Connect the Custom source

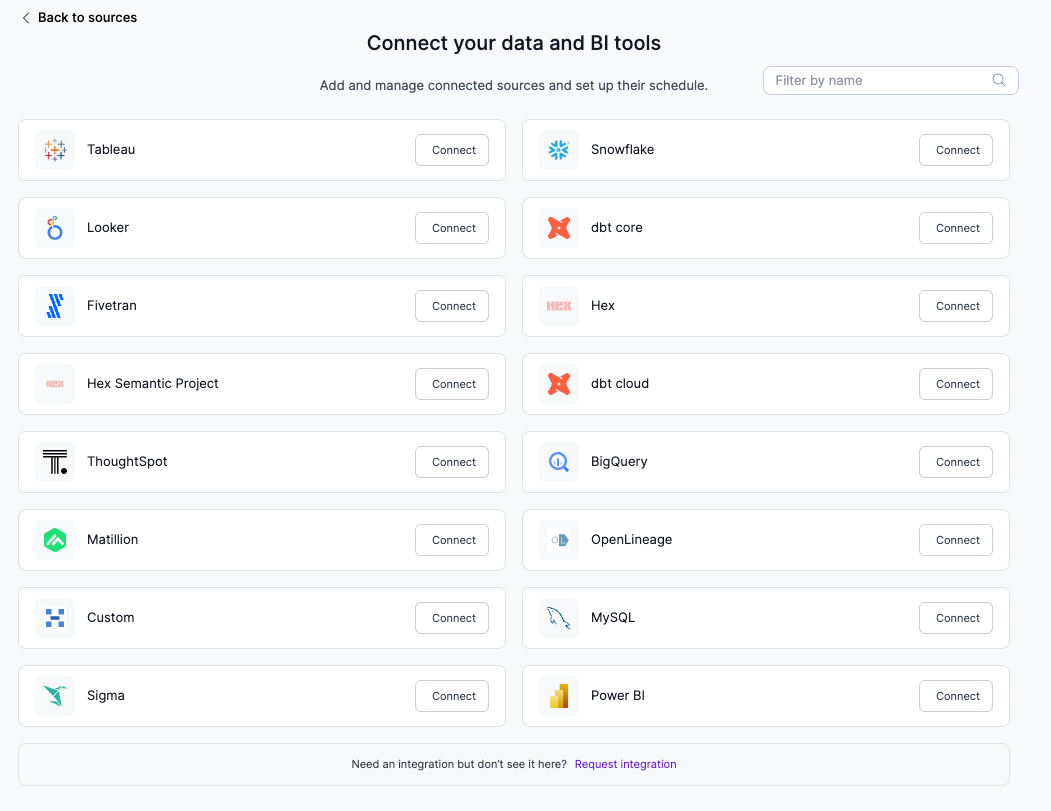point(453,618)
